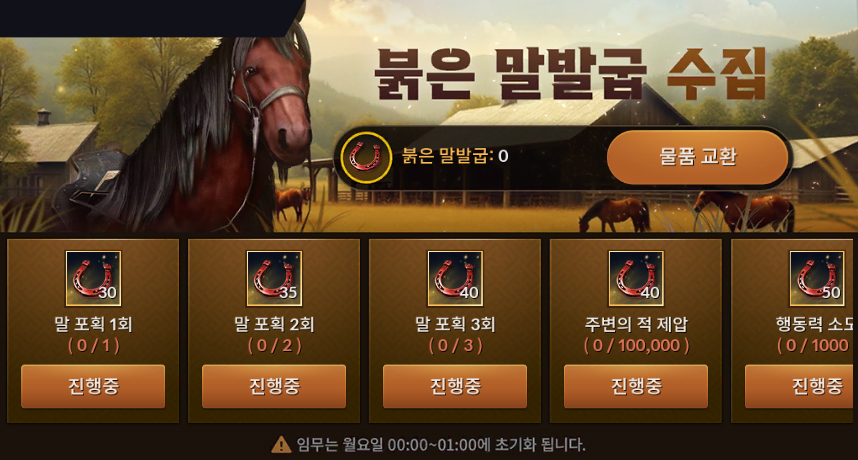Click the 붉은 말발굽 수집 event title
Screen dimensions: 858x460
(x=571, y=75)
